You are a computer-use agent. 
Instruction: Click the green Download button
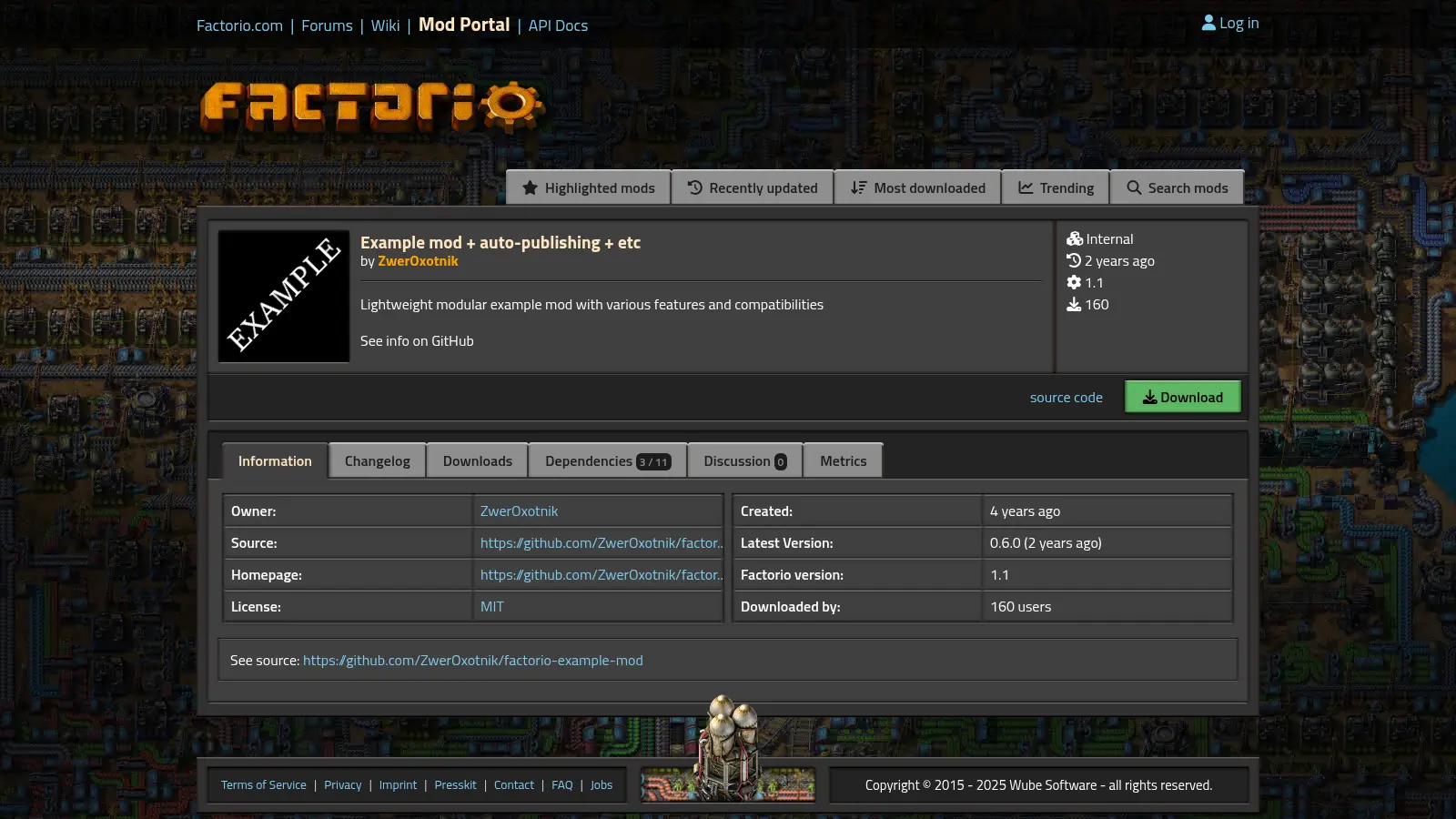(x=1183, y=397)
